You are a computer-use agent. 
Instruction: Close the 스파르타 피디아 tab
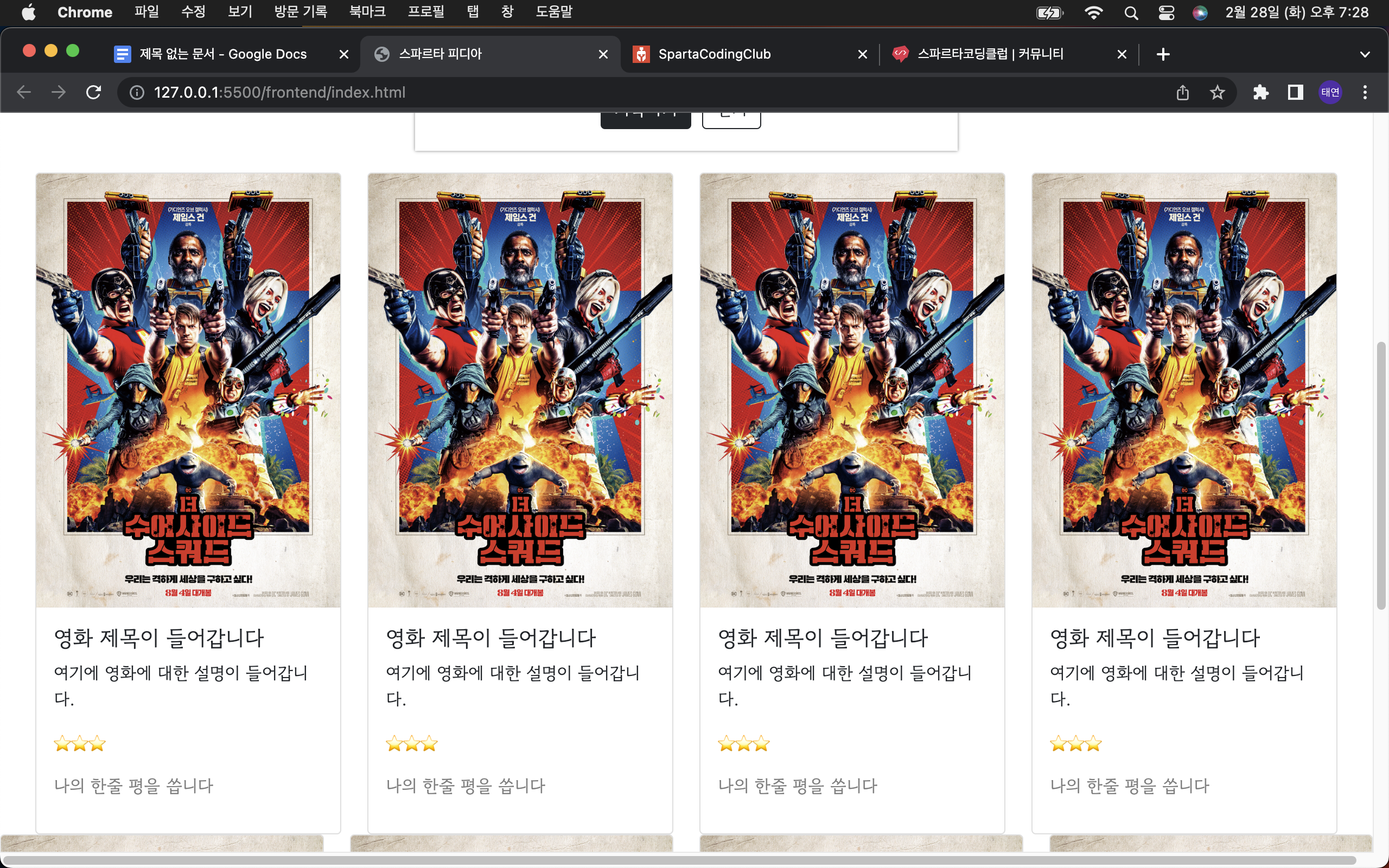coord(603,54)
